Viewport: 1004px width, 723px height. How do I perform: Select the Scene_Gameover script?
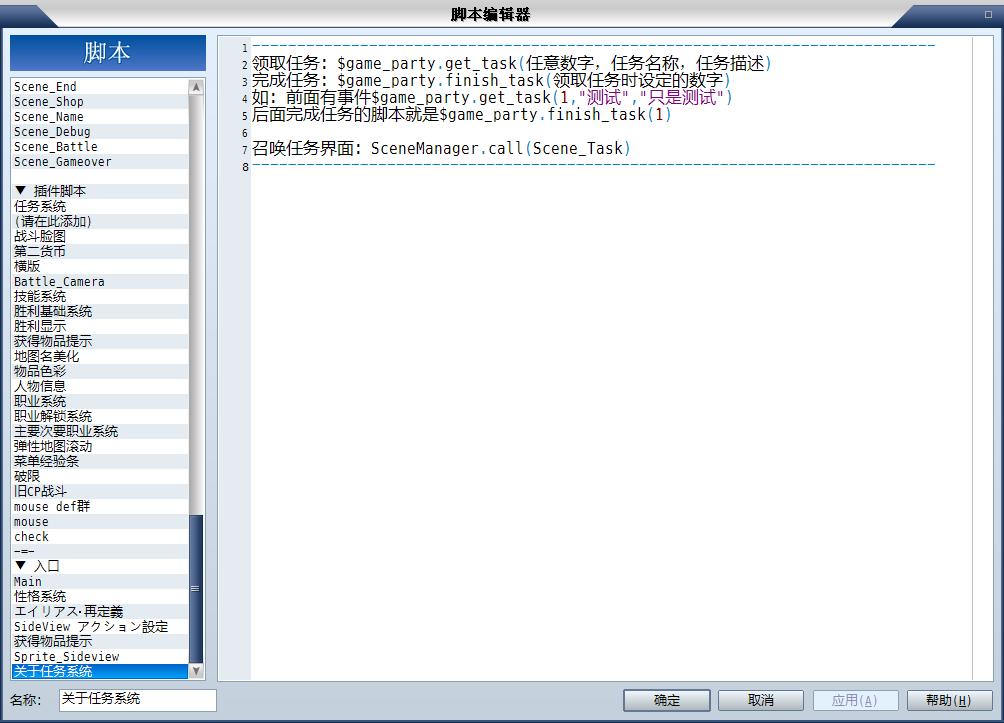[101, 161]
